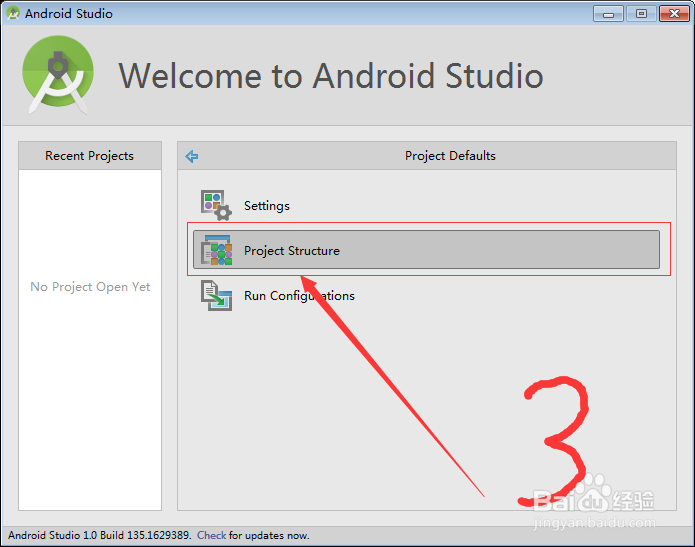Maximize the Android Studio window
The height and width of the screenshot is (547, 695).
(641, 14)
